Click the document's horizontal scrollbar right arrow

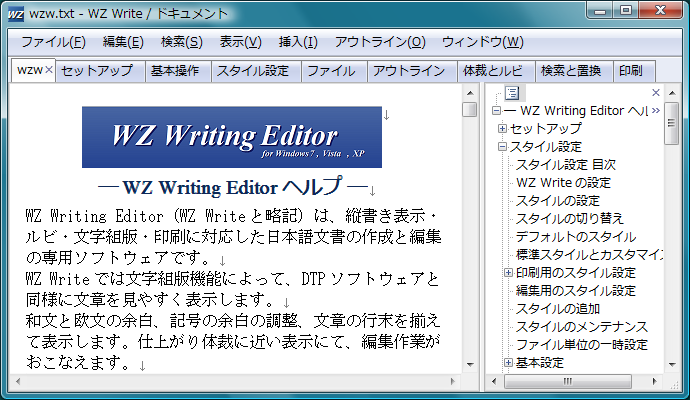point(453,381)
